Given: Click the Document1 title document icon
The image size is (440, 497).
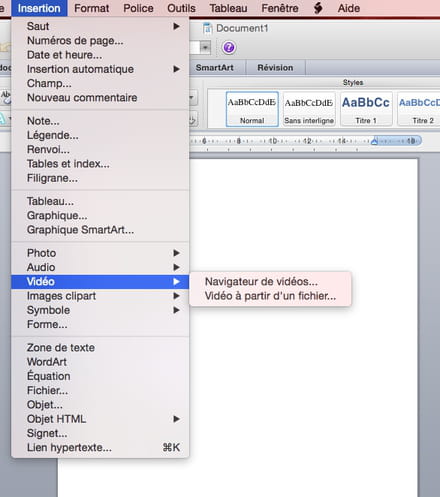Looking at the screenshot, I should [x=207, y=28].
